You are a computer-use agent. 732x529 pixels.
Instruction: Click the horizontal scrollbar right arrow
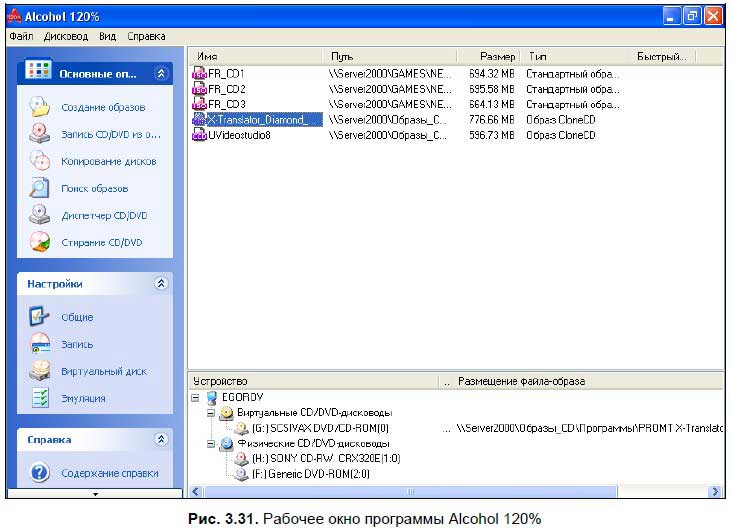click(715, 491)
